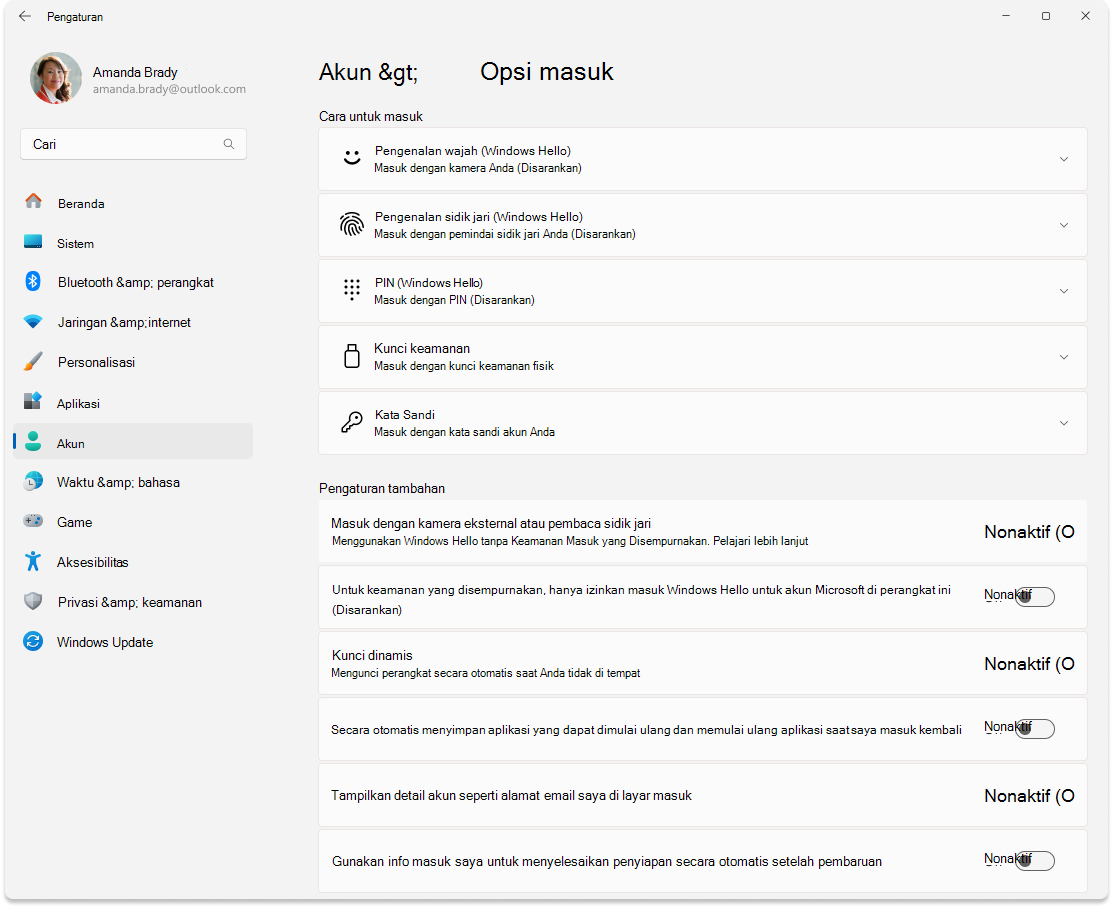Open Aksesibilitas settings

pyautogui.click(x=133, y=562)
